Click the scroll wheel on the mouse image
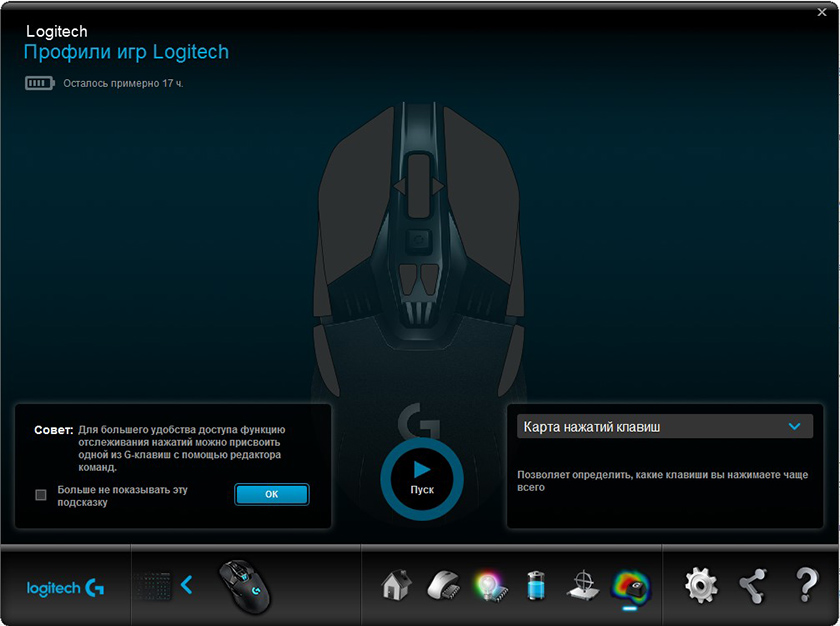 point(419,185)
